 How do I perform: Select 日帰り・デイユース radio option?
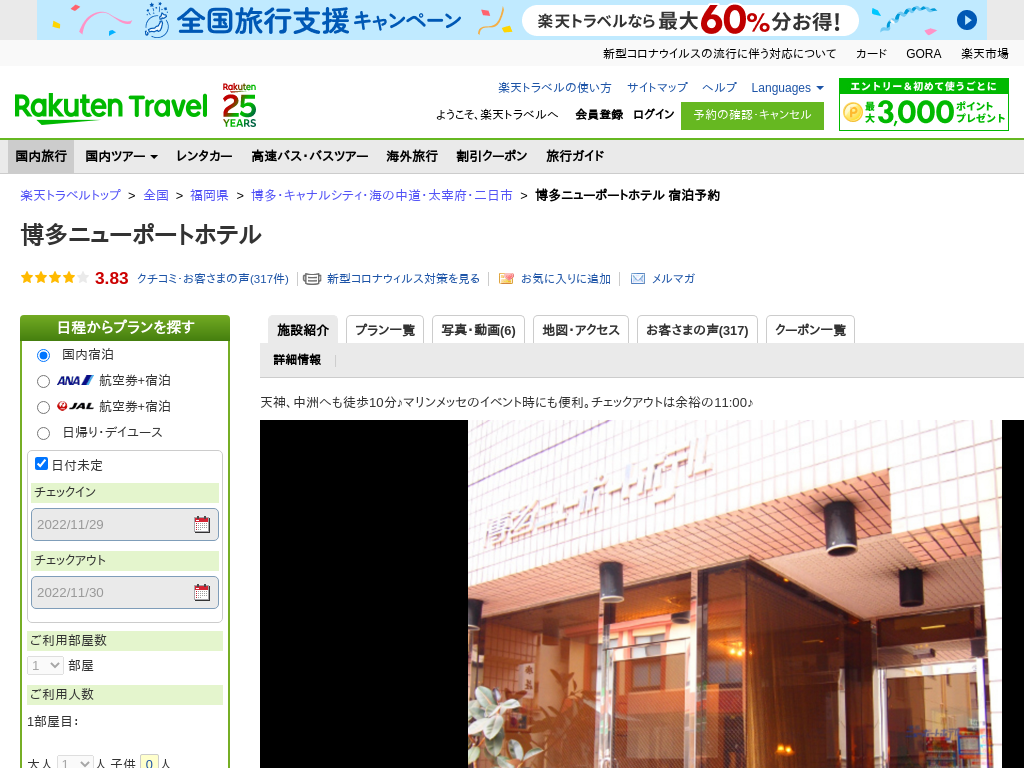(x=43, y=433)
